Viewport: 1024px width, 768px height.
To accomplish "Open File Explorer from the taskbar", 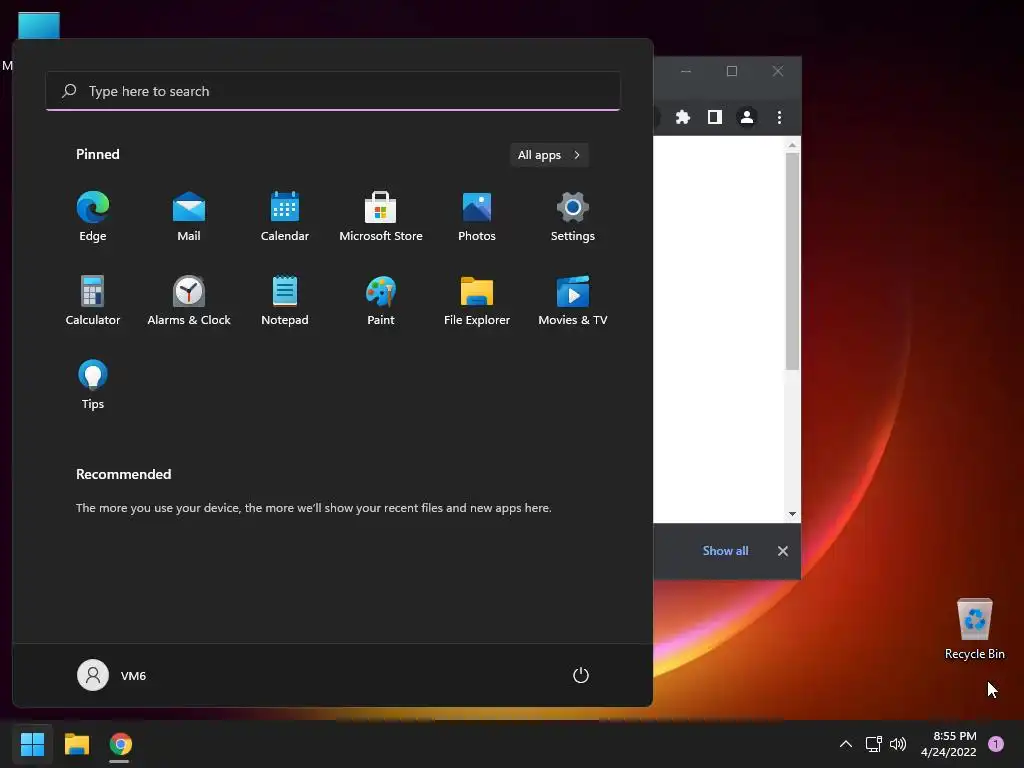I will click(x=76, y=744).
